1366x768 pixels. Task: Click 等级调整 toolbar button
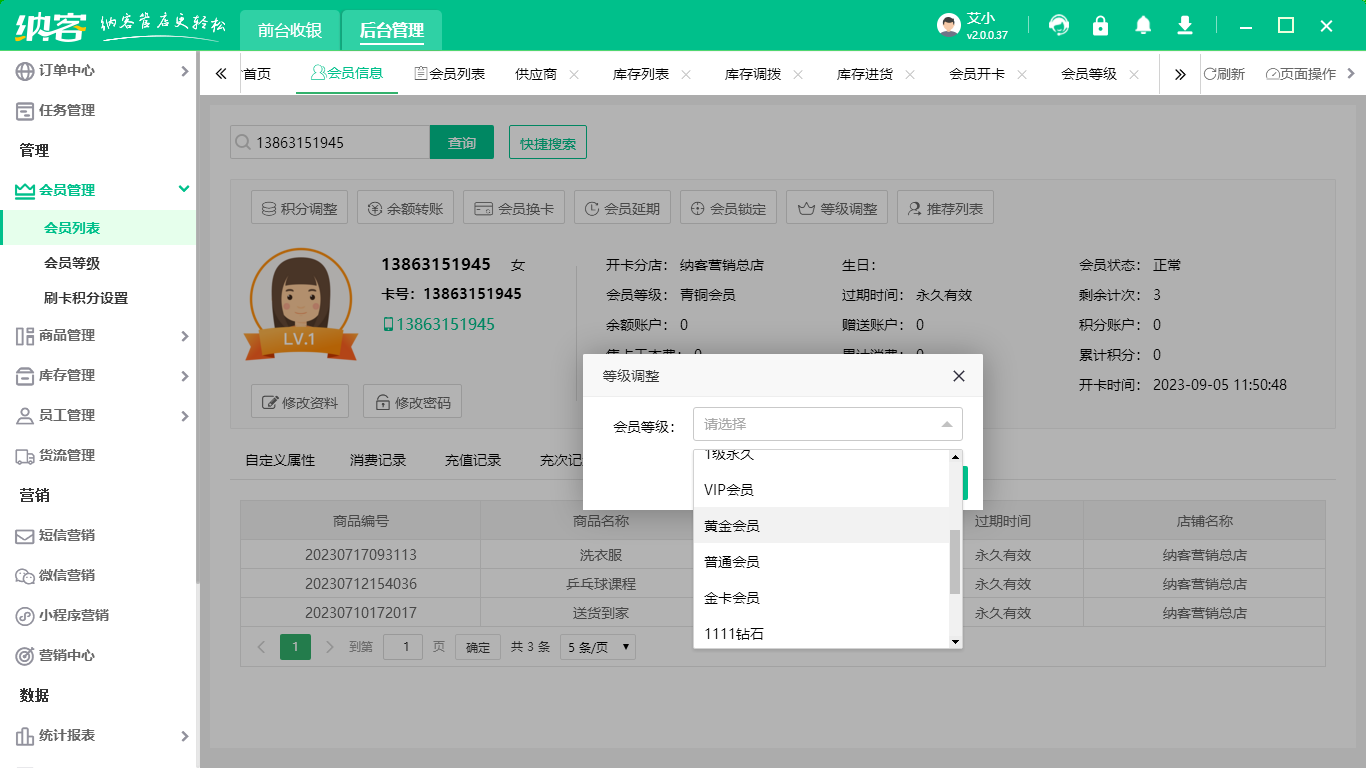[x=838, y=208]
